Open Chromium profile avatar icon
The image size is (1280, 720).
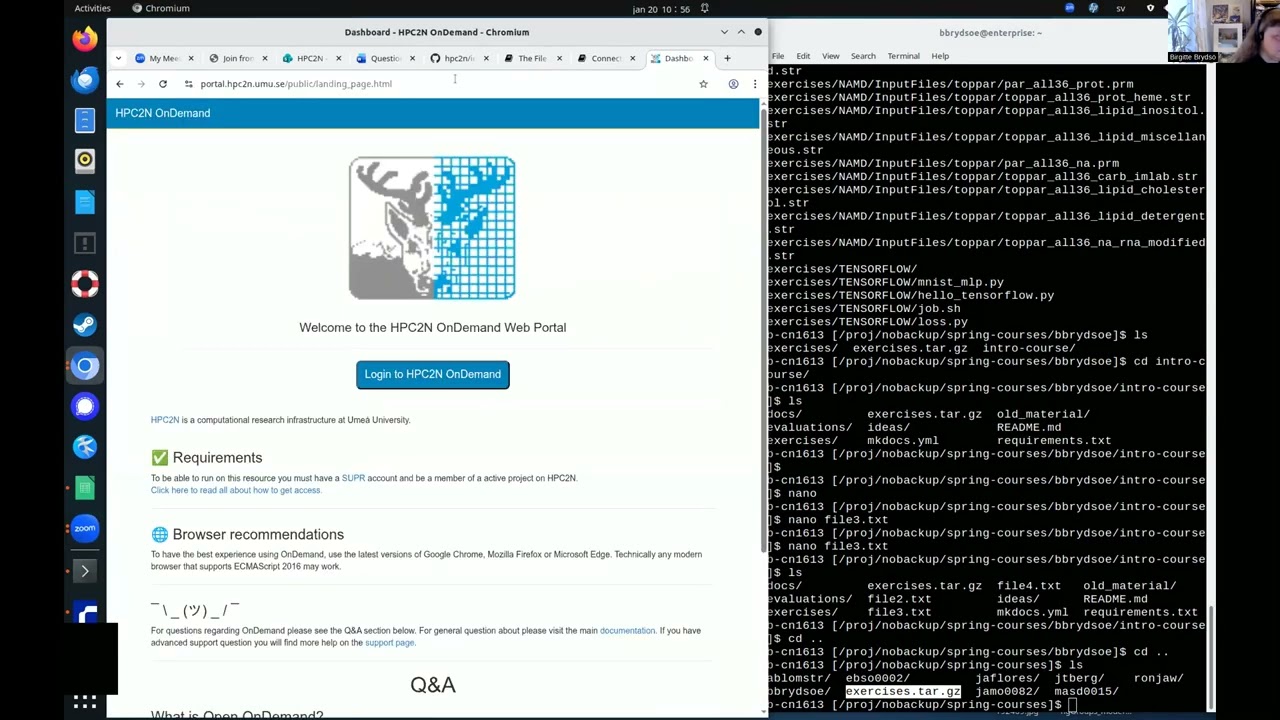(733, 84)
